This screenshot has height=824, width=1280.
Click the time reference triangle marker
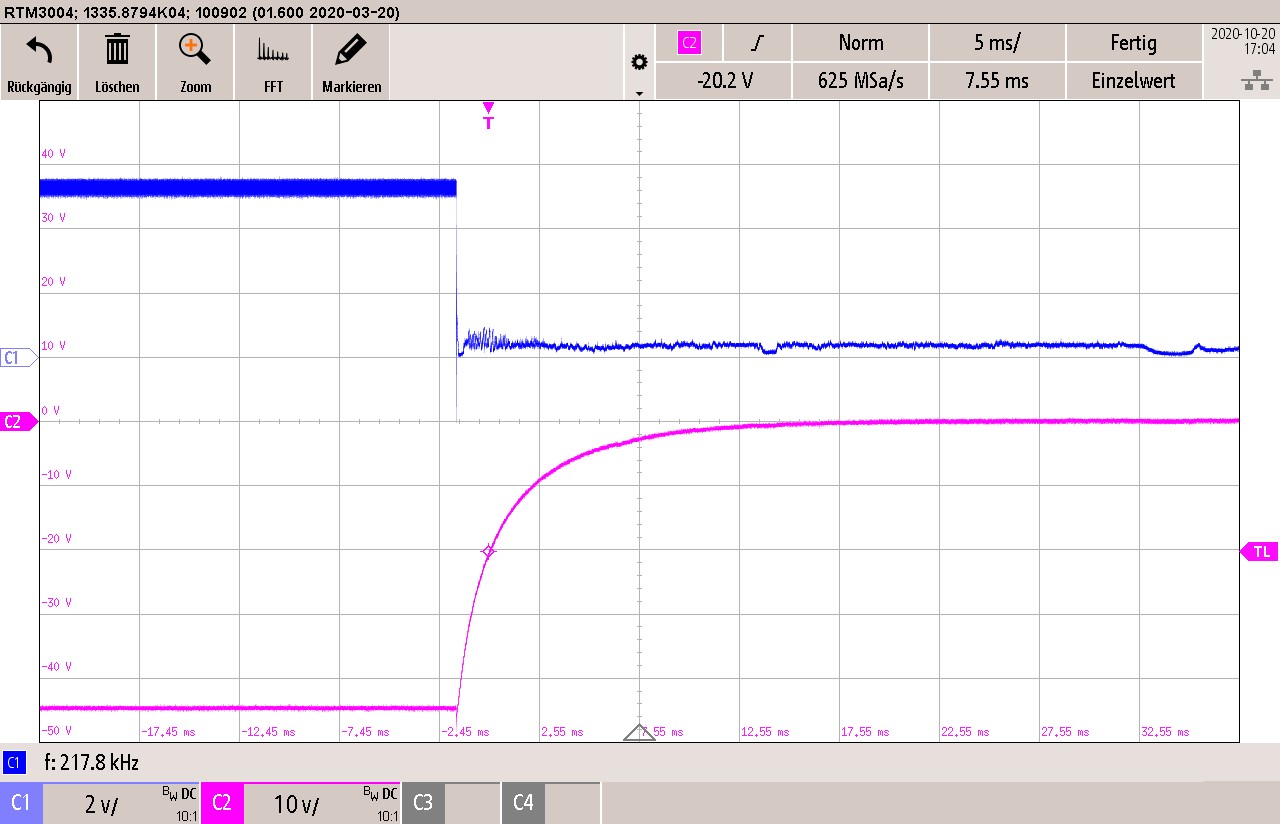tap(639, 732)
